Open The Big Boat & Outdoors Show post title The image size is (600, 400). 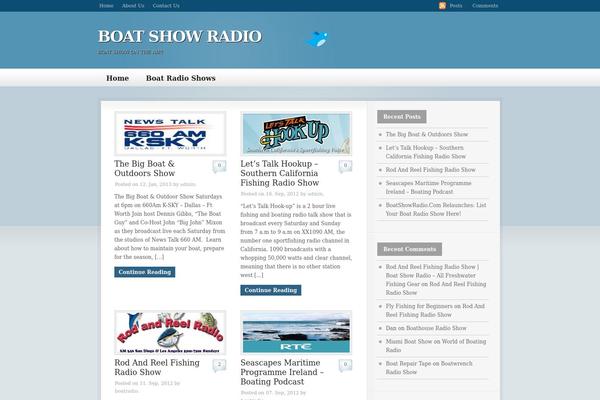pos(145,168)
